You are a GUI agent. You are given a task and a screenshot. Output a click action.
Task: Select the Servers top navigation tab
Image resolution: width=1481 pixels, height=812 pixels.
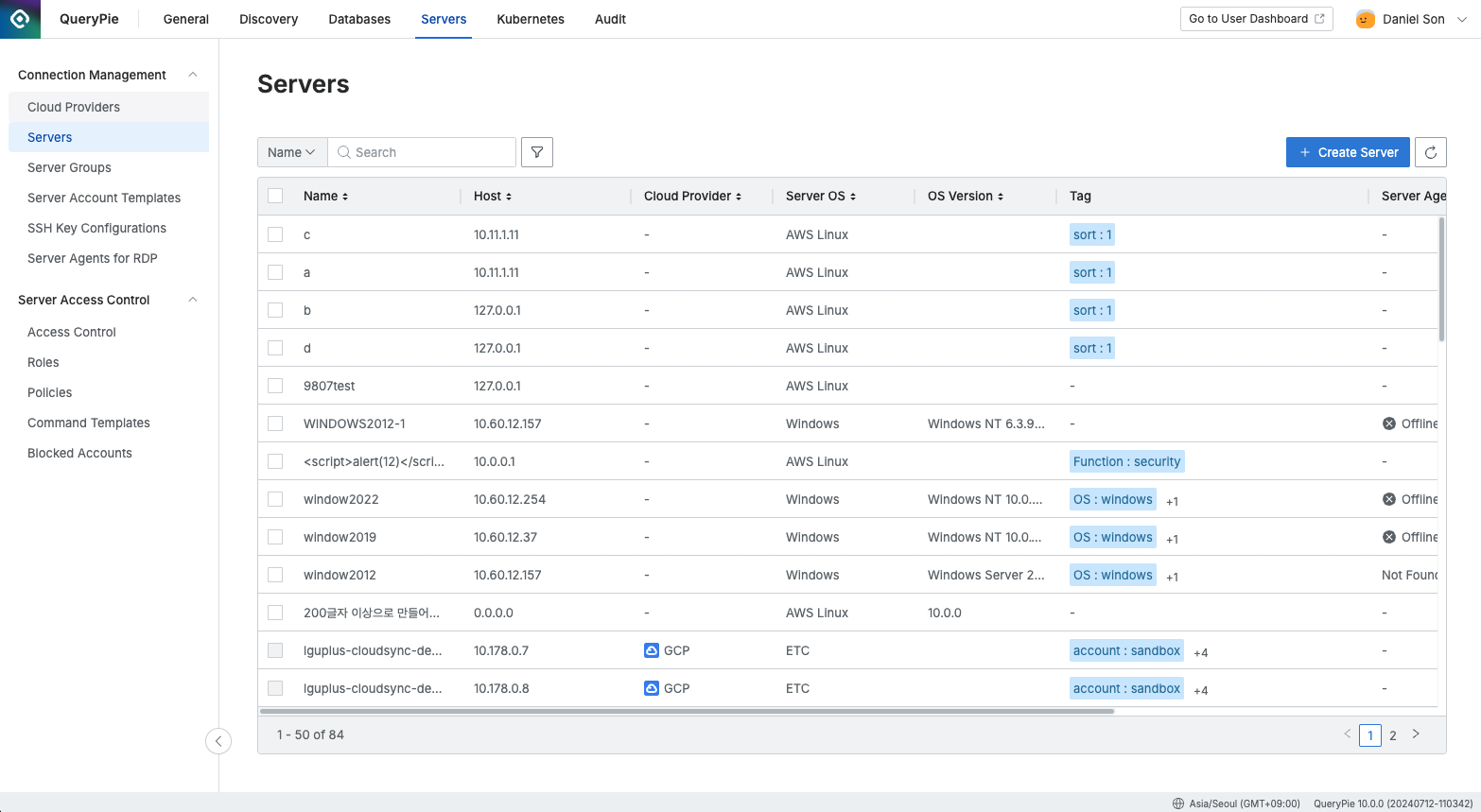click(x=444, y=19)
